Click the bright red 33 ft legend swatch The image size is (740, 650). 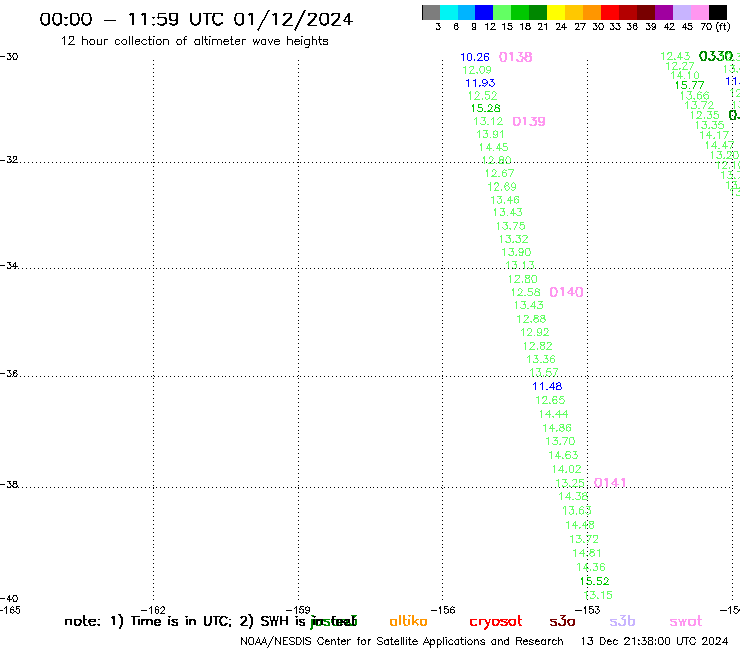click(x=610, y=12)
